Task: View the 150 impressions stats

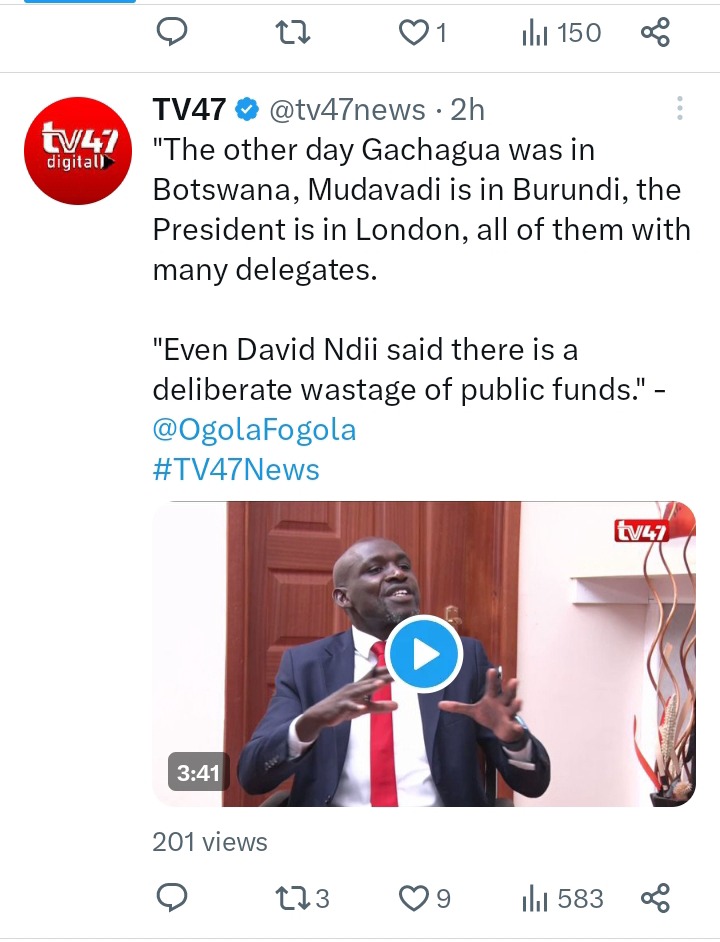Action: click(561, 32)
